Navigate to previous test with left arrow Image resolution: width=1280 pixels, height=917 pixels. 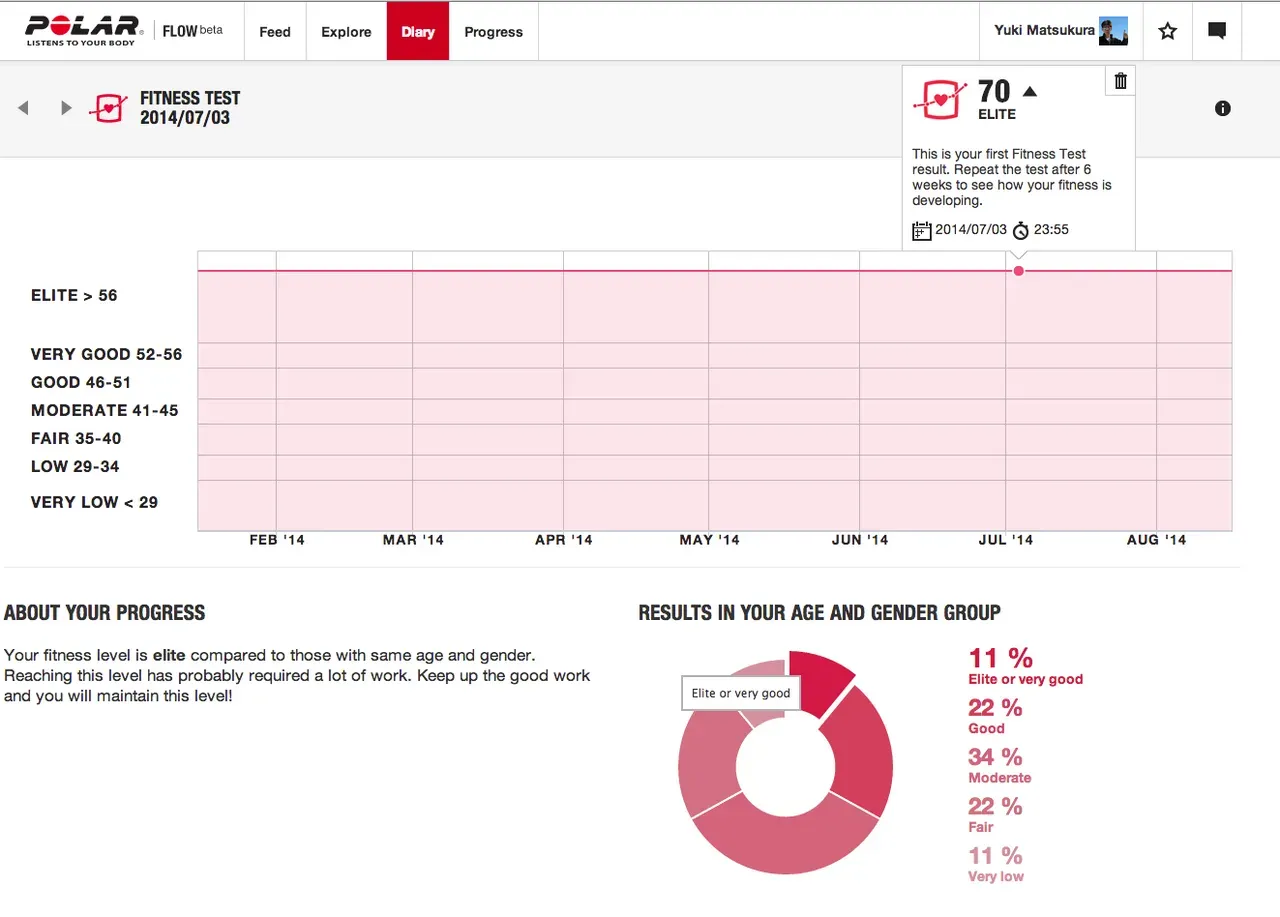pyautogui.click(x=23, y=108)
